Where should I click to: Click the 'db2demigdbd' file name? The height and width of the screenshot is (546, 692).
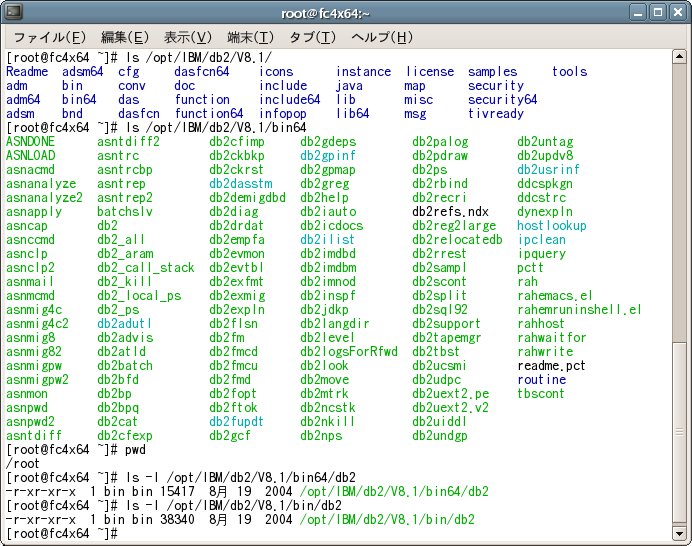(248, 198)
